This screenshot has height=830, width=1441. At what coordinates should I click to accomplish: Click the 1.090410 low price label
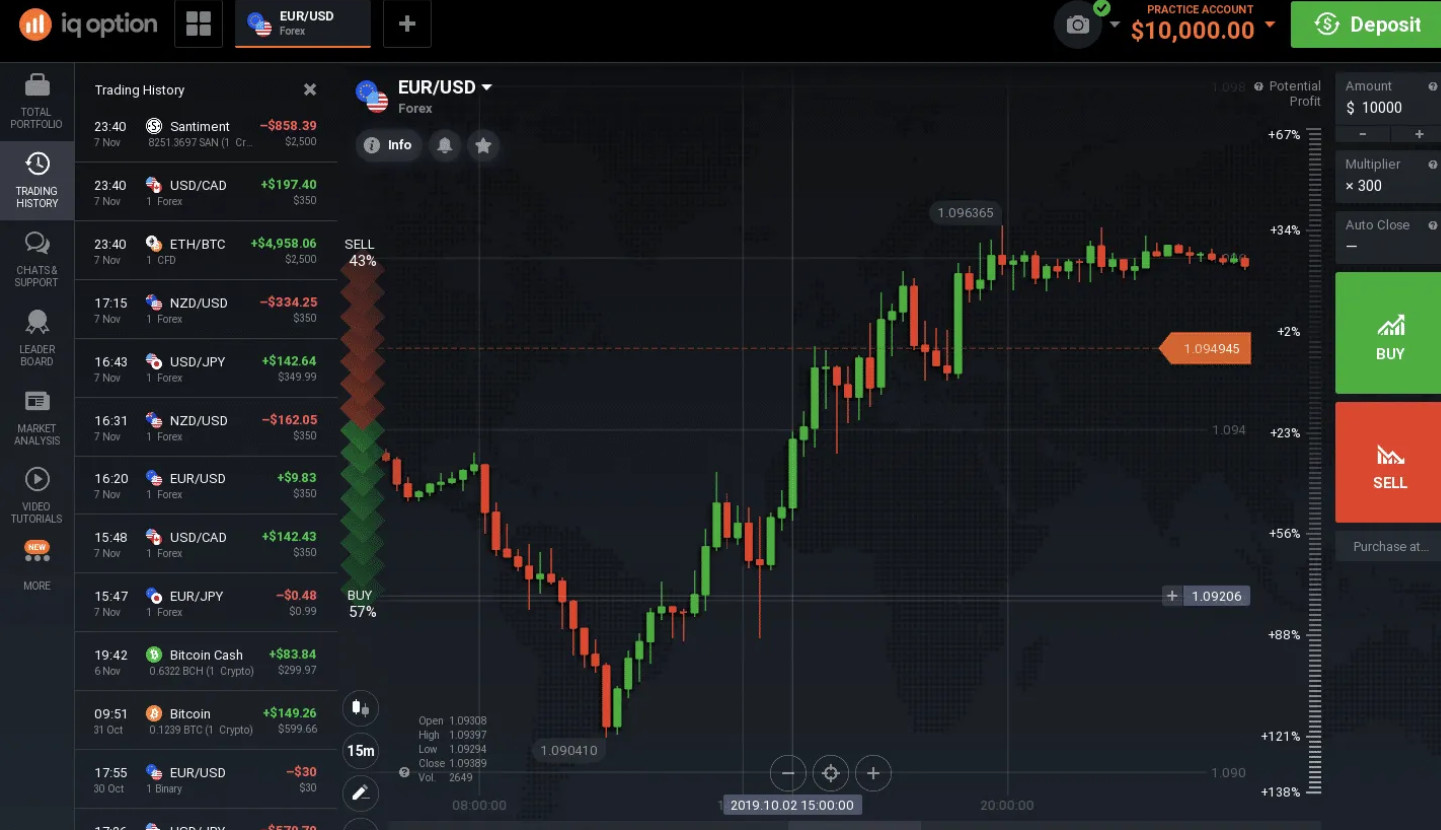568,750
